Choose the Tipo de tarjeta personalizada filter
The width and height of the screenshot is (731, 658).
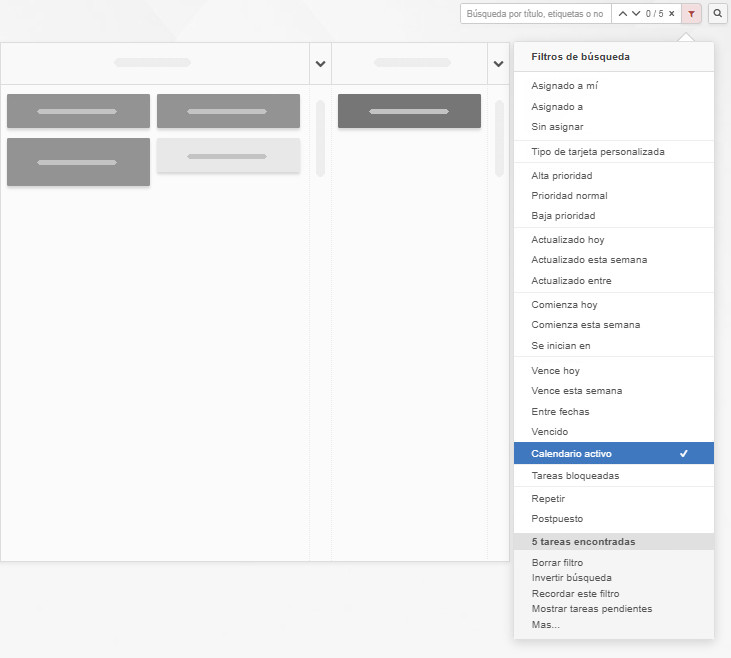point(597,152)
